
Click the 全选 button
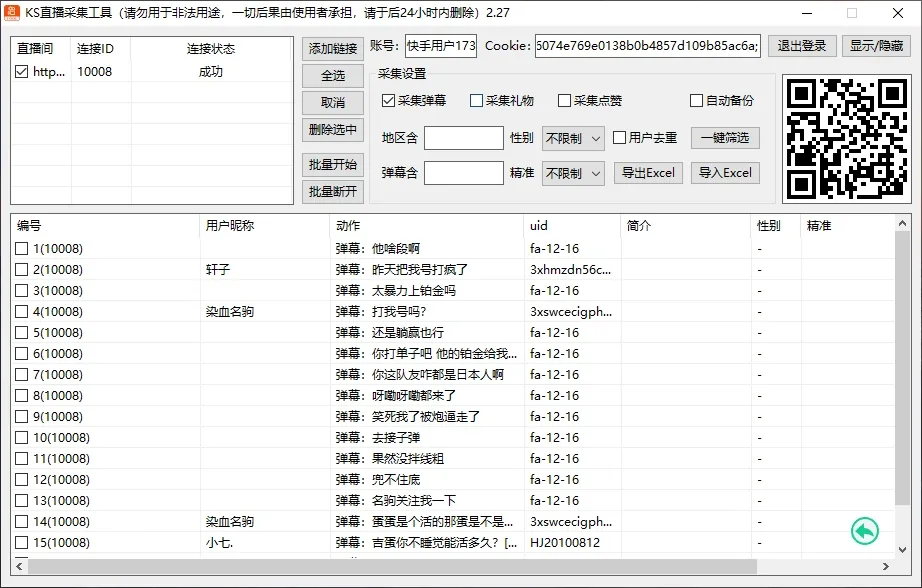point(333,76)
